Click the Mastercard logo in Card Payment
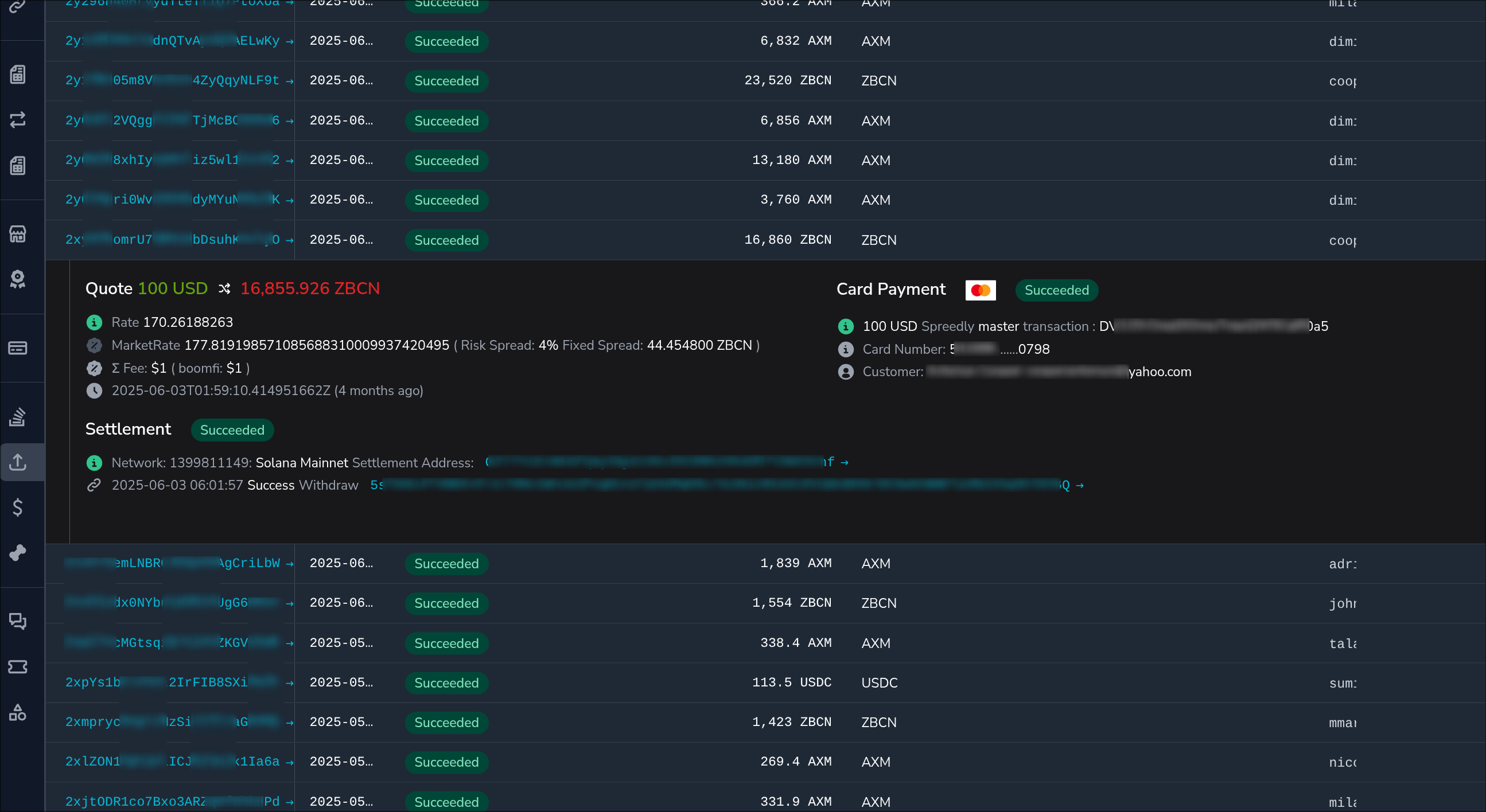Viewport: 1486px width, 812px height. pyautogui.click(x=980, y=290)
